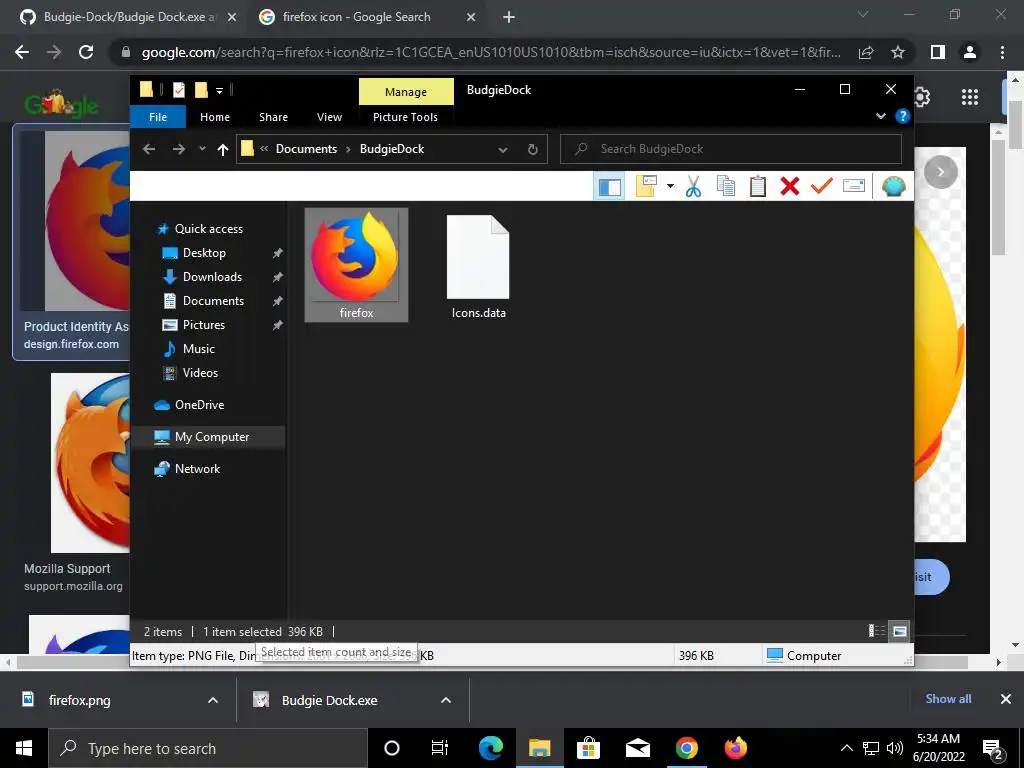Screen dimensions: 1024x768
Task: Go forward in Explorer navigation
Action: point(178,150)
